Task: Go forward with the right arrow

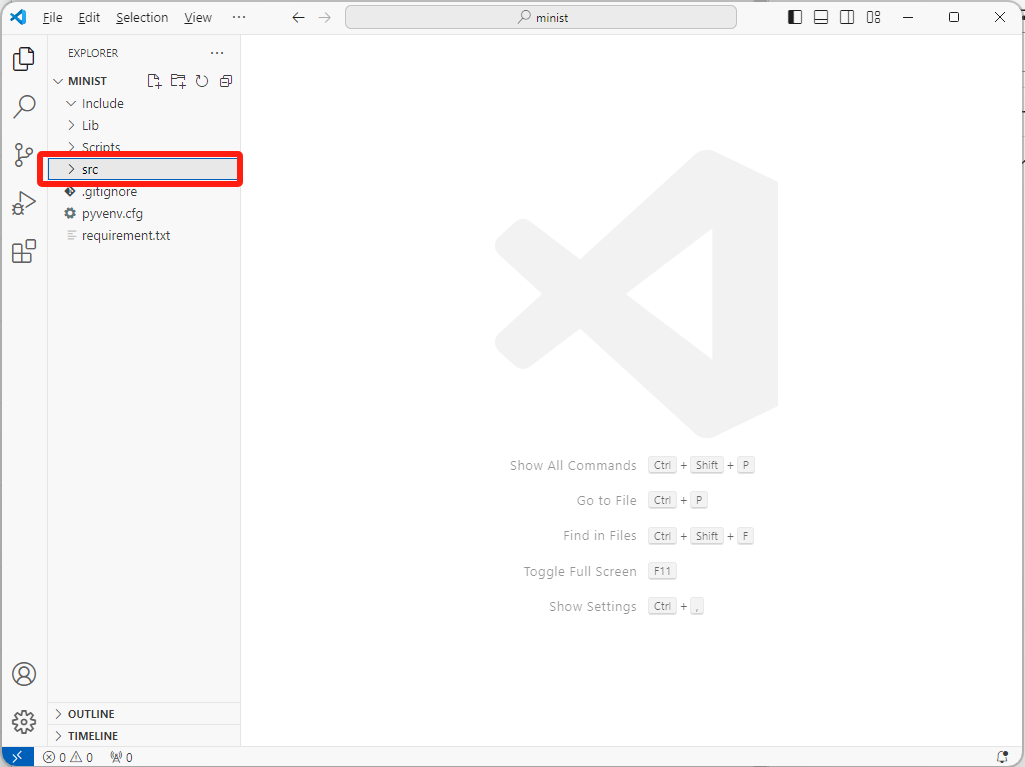Action: click(x=325, y=18)
